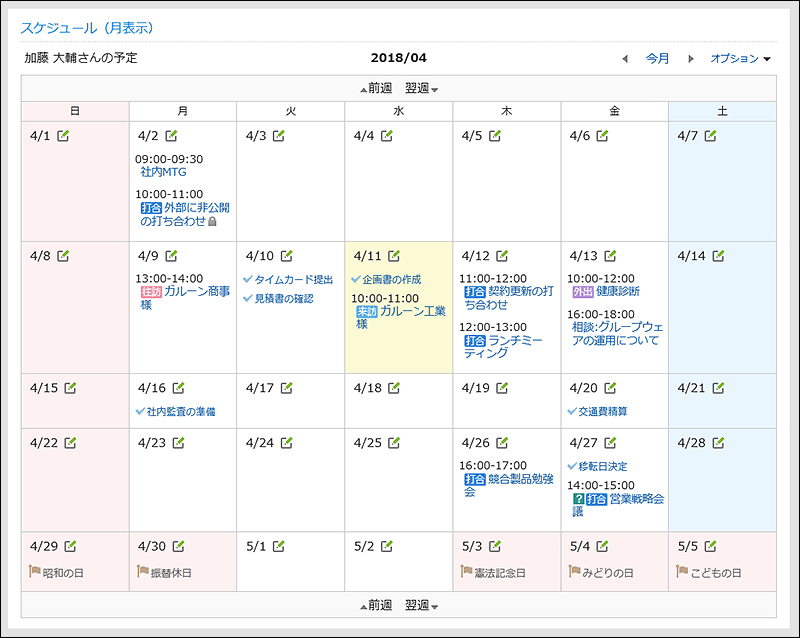This screenshot has height=638, width=800.
Task: Open the 交通費精算 to-do on 4/20
Action: click(x=603, y=411)
